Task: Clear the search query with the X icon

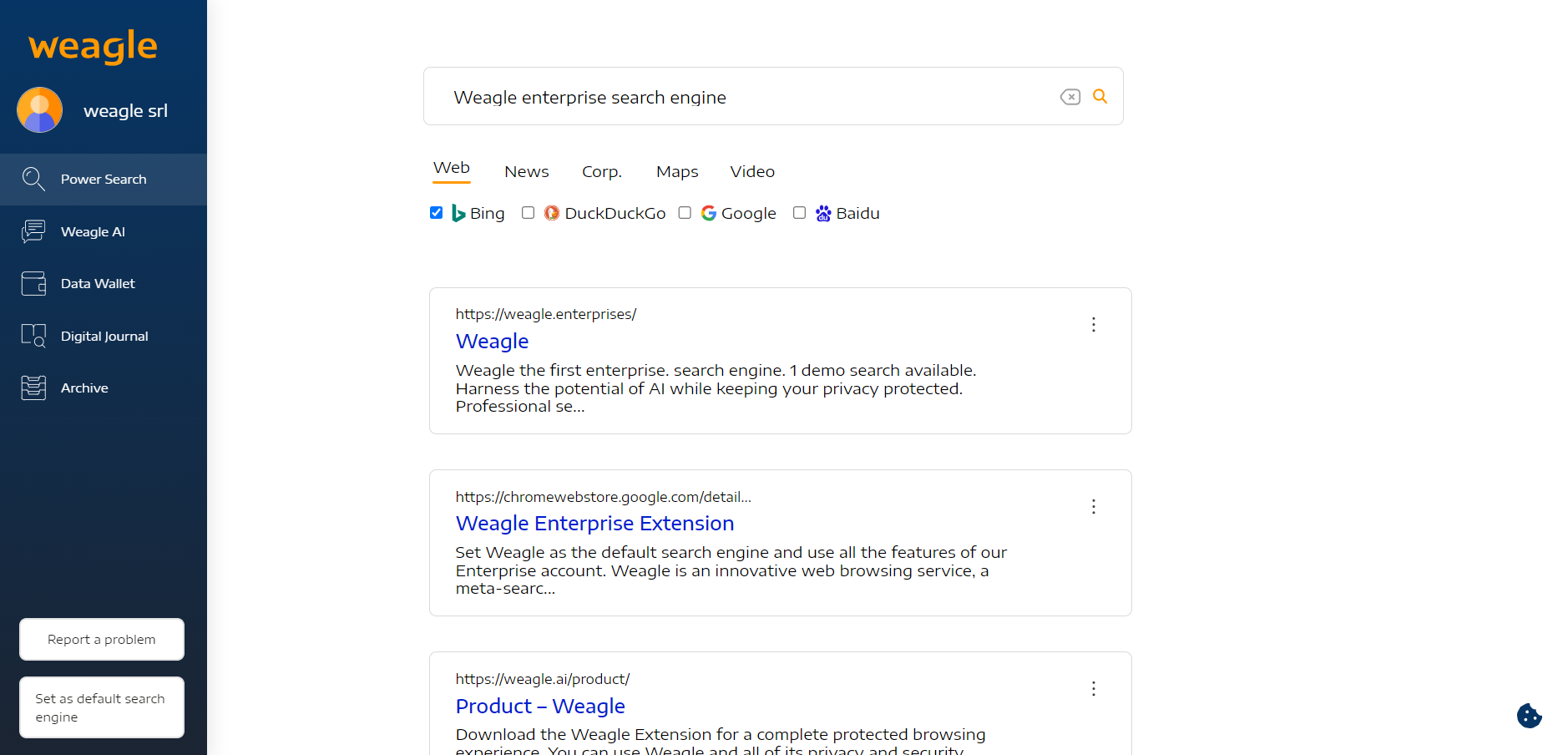Action: (1070, 97)
